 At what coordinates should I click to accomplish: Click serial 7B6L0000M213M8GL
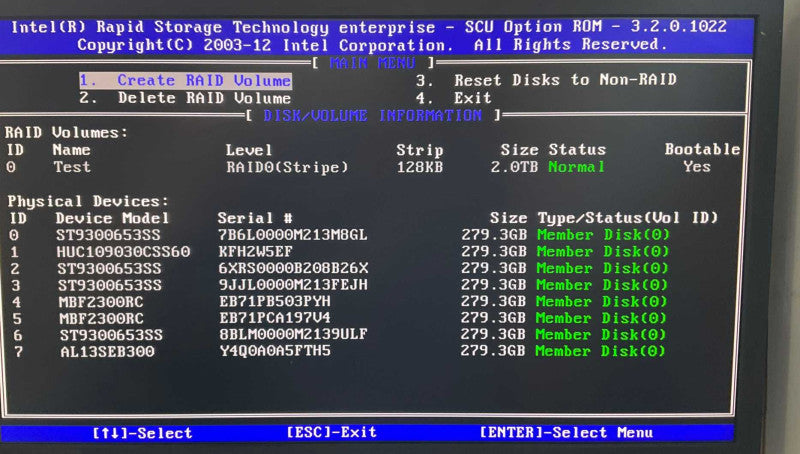coord(293,235)
